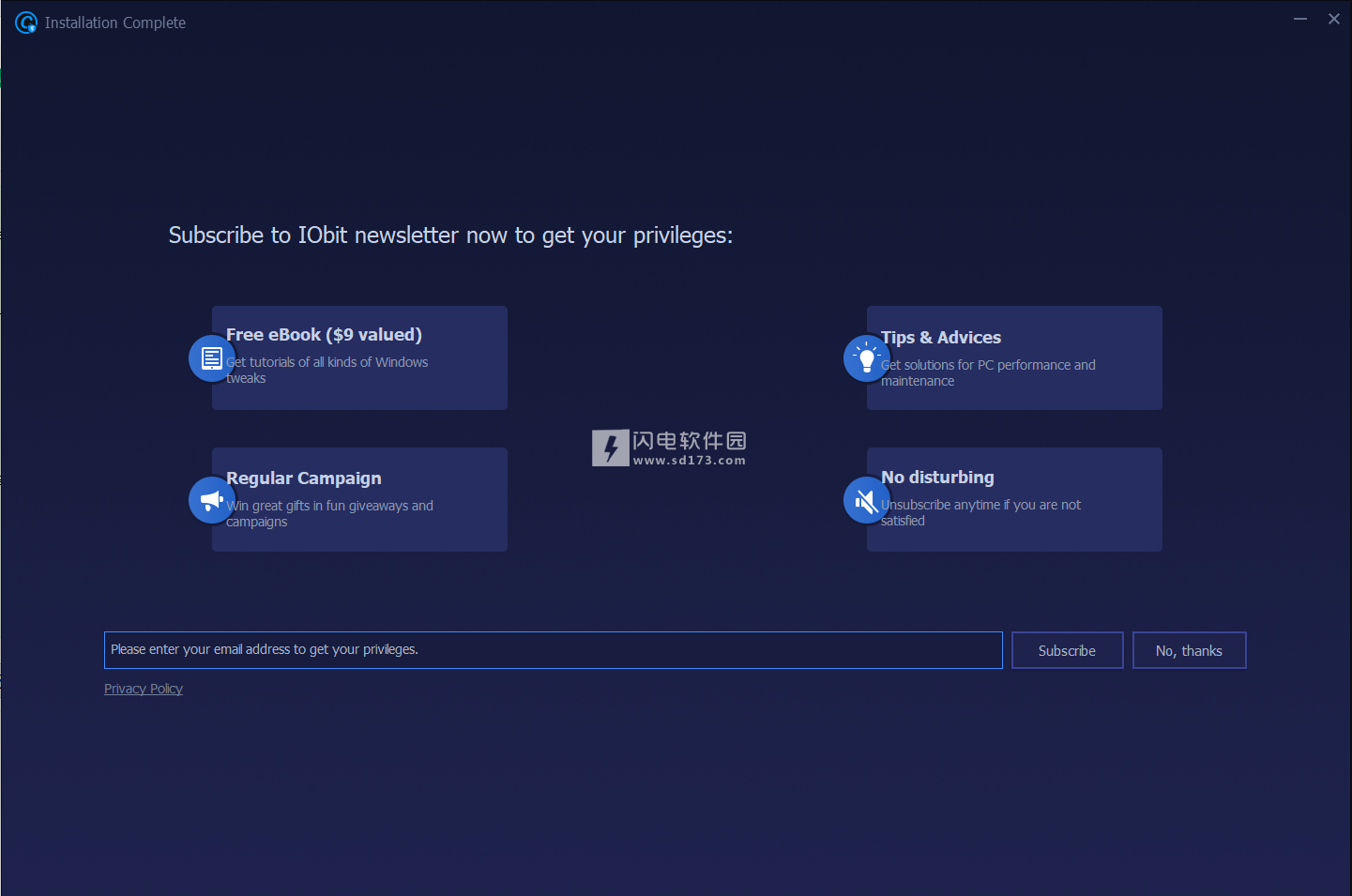Click the lightbulb Tips & Advices icon

[x=867, y=358]
